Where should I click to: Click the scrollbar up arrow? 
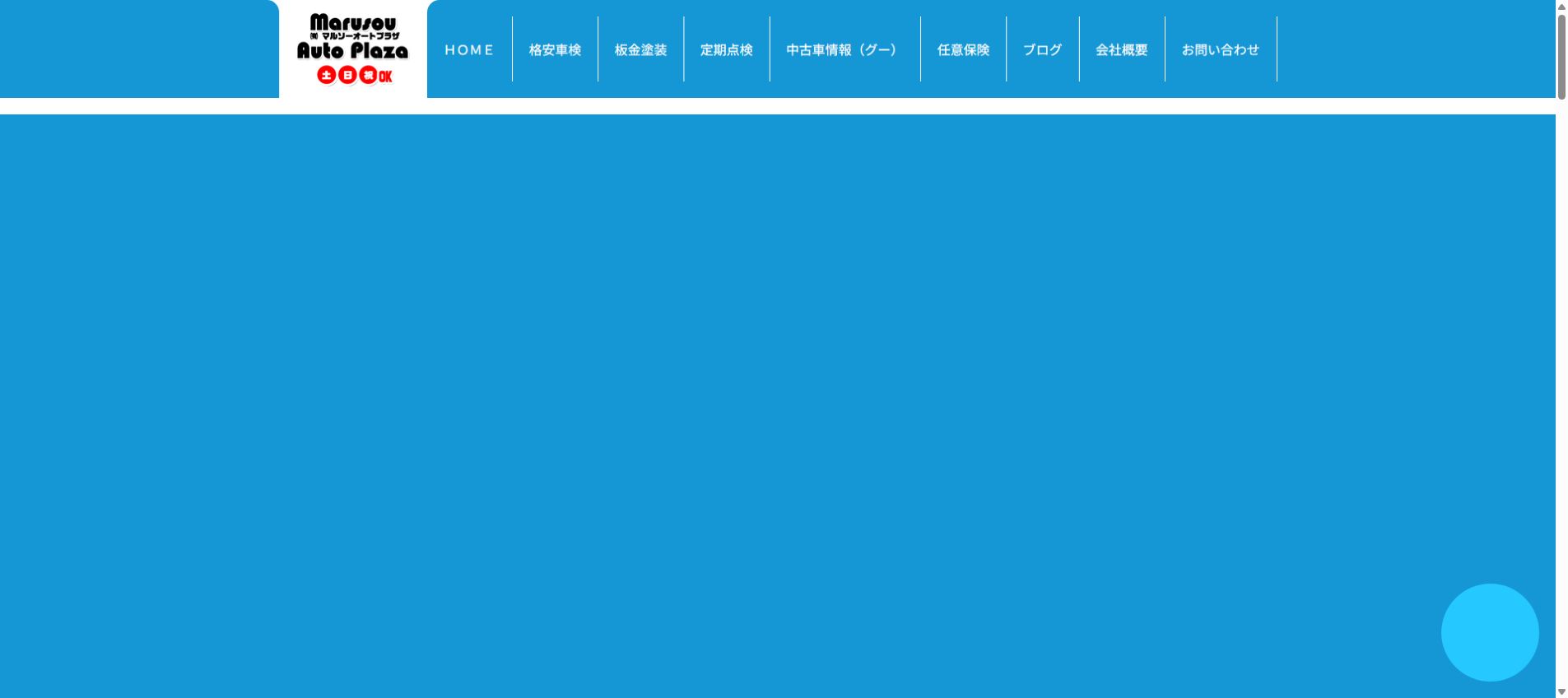pyautogui.click(x=1561, y=7)
